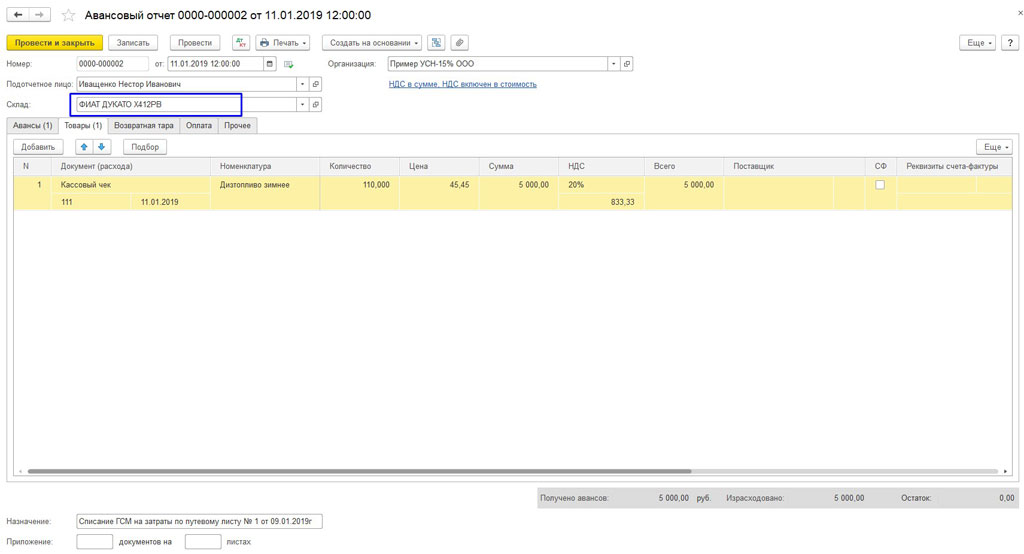
Task: Click the Записать button
Action: click(133, 42)
